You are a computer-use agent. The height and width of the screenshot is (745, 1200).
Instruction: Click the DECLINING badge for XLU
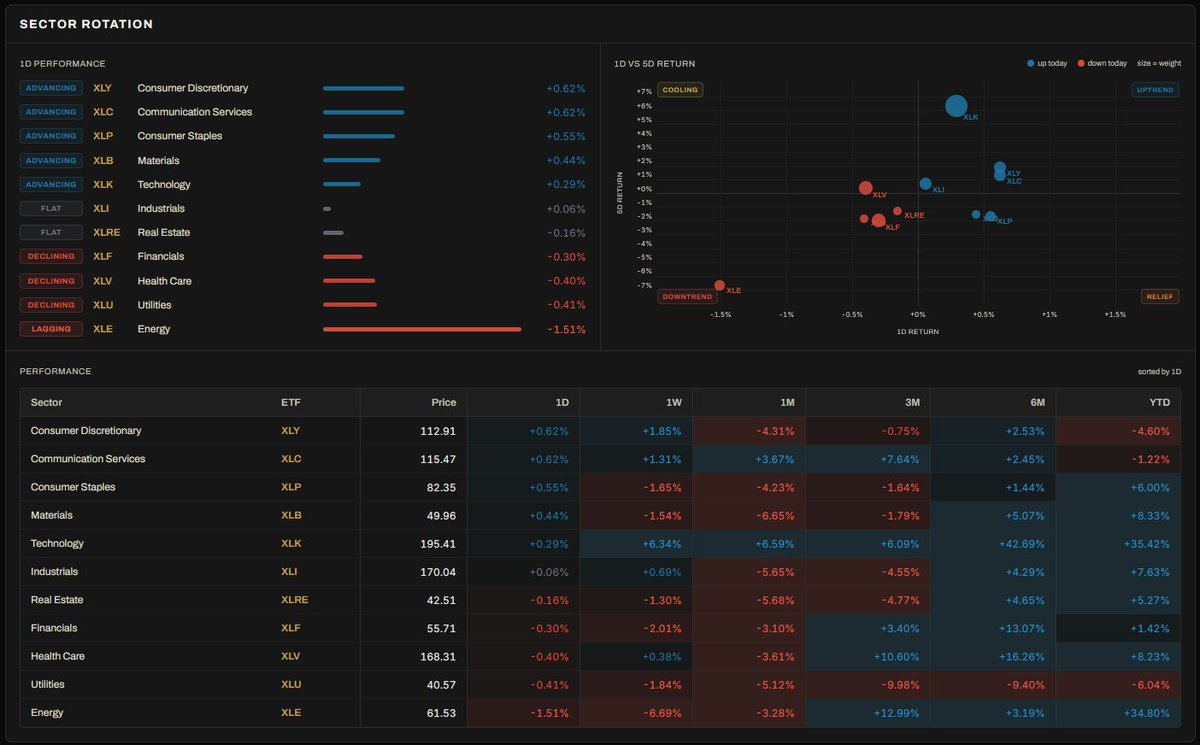click(x=51, y=305)
